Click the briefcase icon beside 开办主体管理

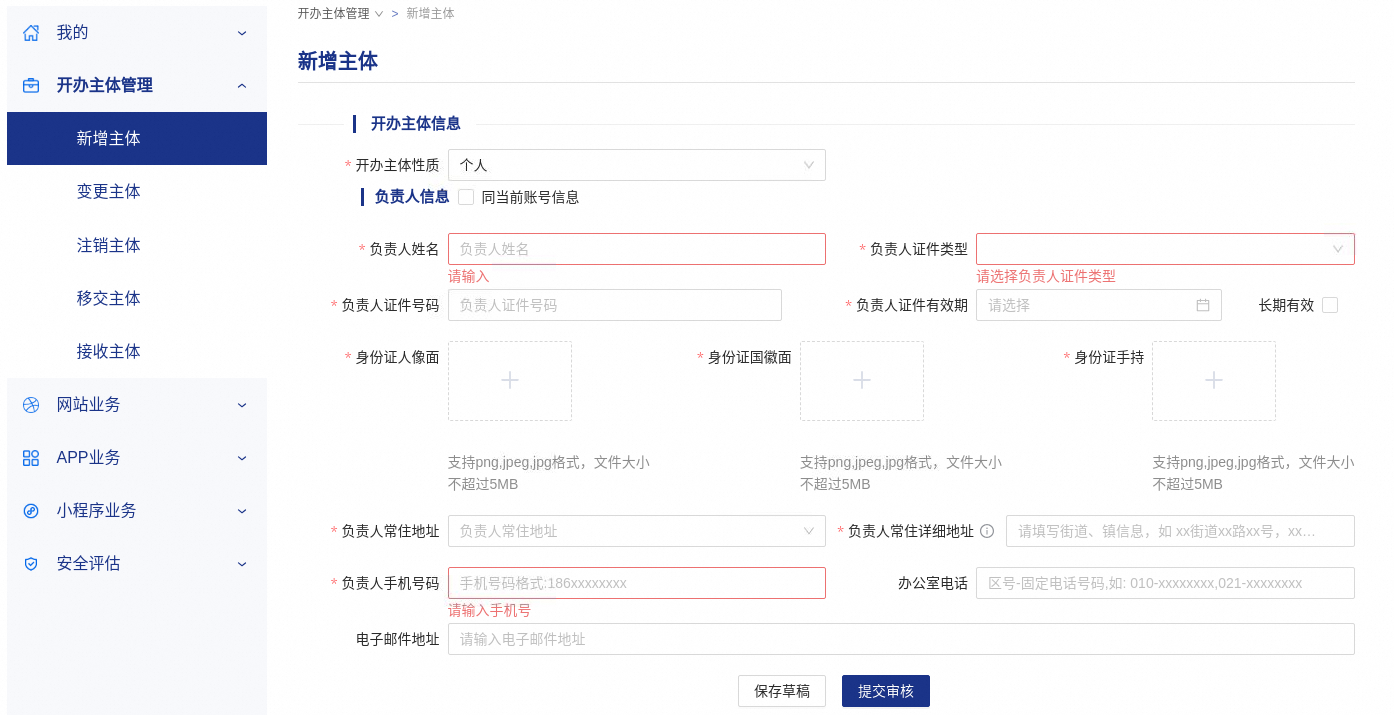pyautogui.click(x=31, y=86)
